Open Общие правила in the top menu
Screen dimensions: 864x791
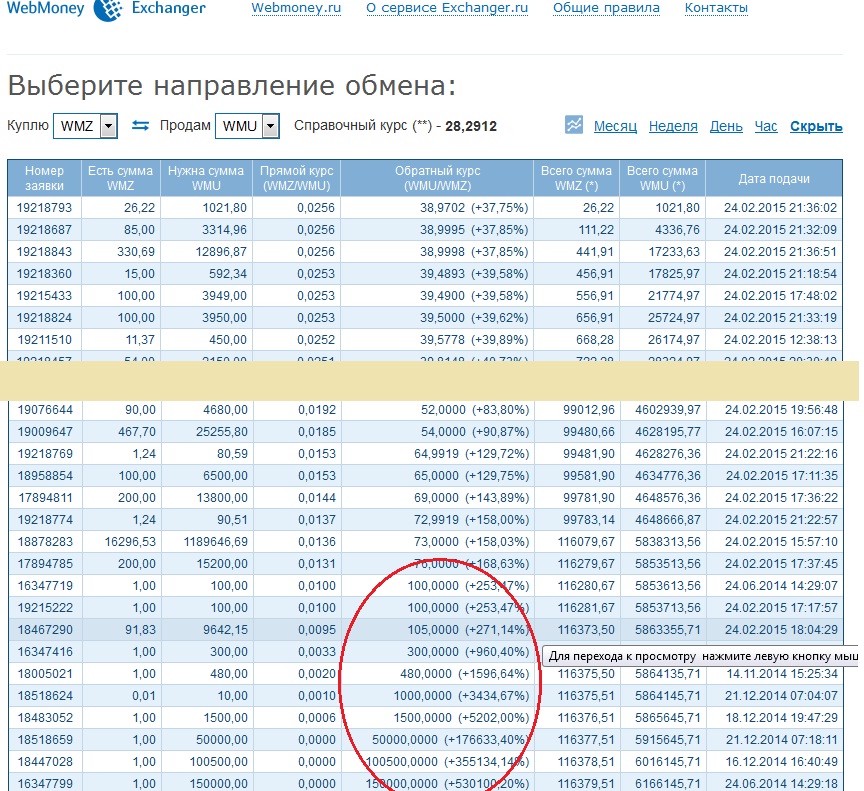(x=606, y=8)
